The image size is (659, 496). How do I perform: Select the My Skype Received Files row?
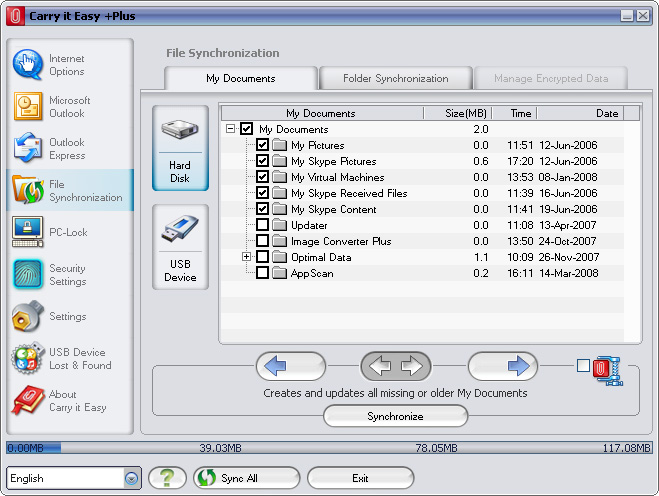[x=422, y=193]
